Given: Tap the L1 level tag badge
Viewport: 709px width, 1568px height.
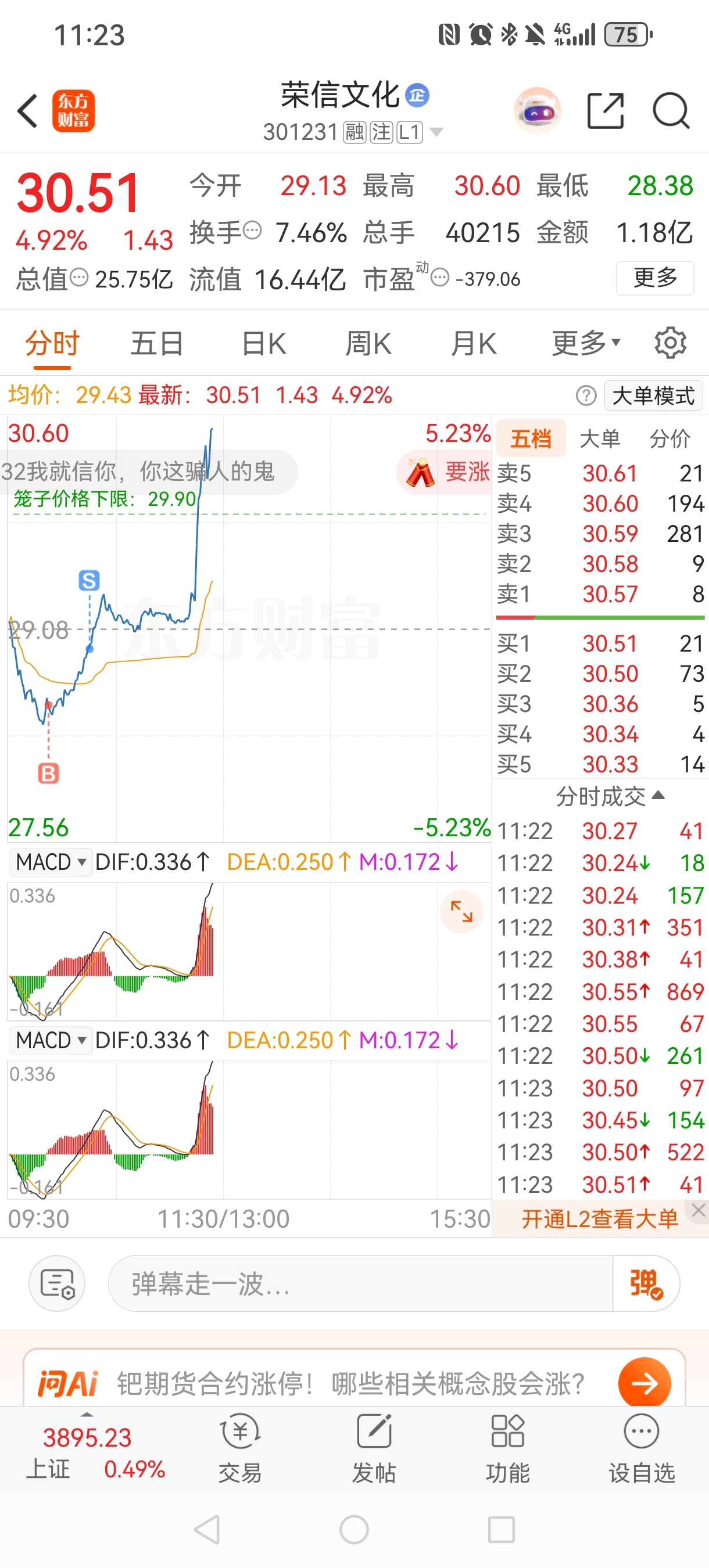Looking at the screenshot, I should coord(409,132).
